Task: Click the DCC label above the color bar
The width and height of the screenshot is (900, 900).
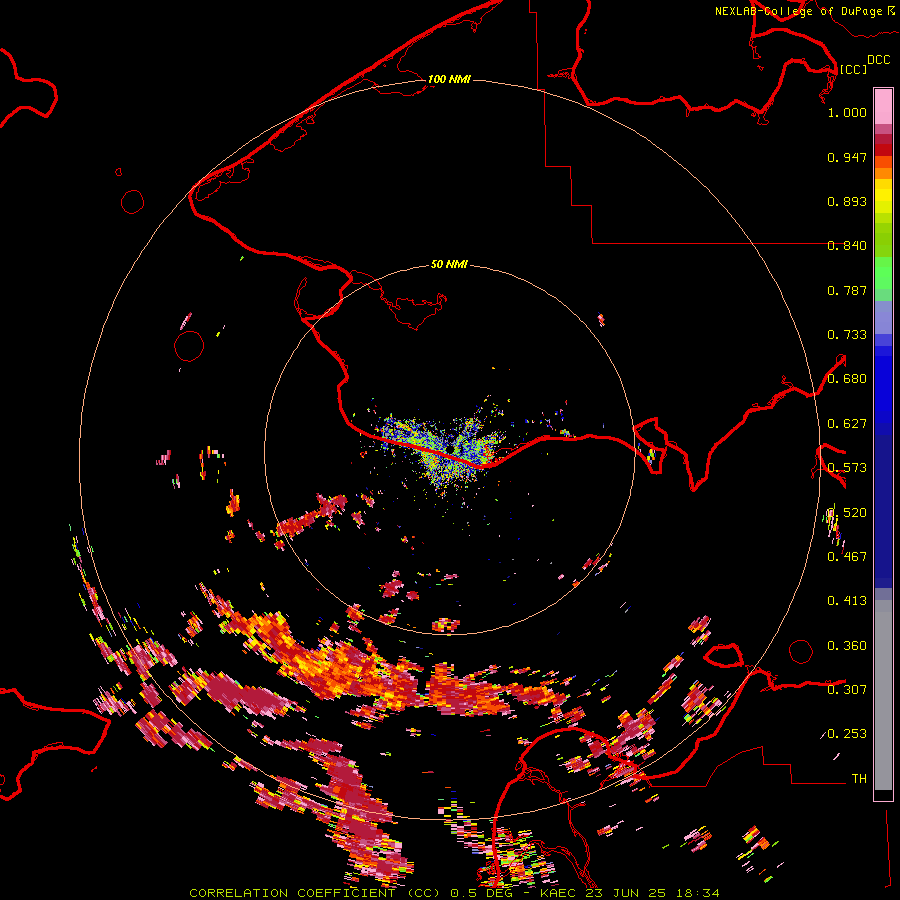Action: point(878,60)
